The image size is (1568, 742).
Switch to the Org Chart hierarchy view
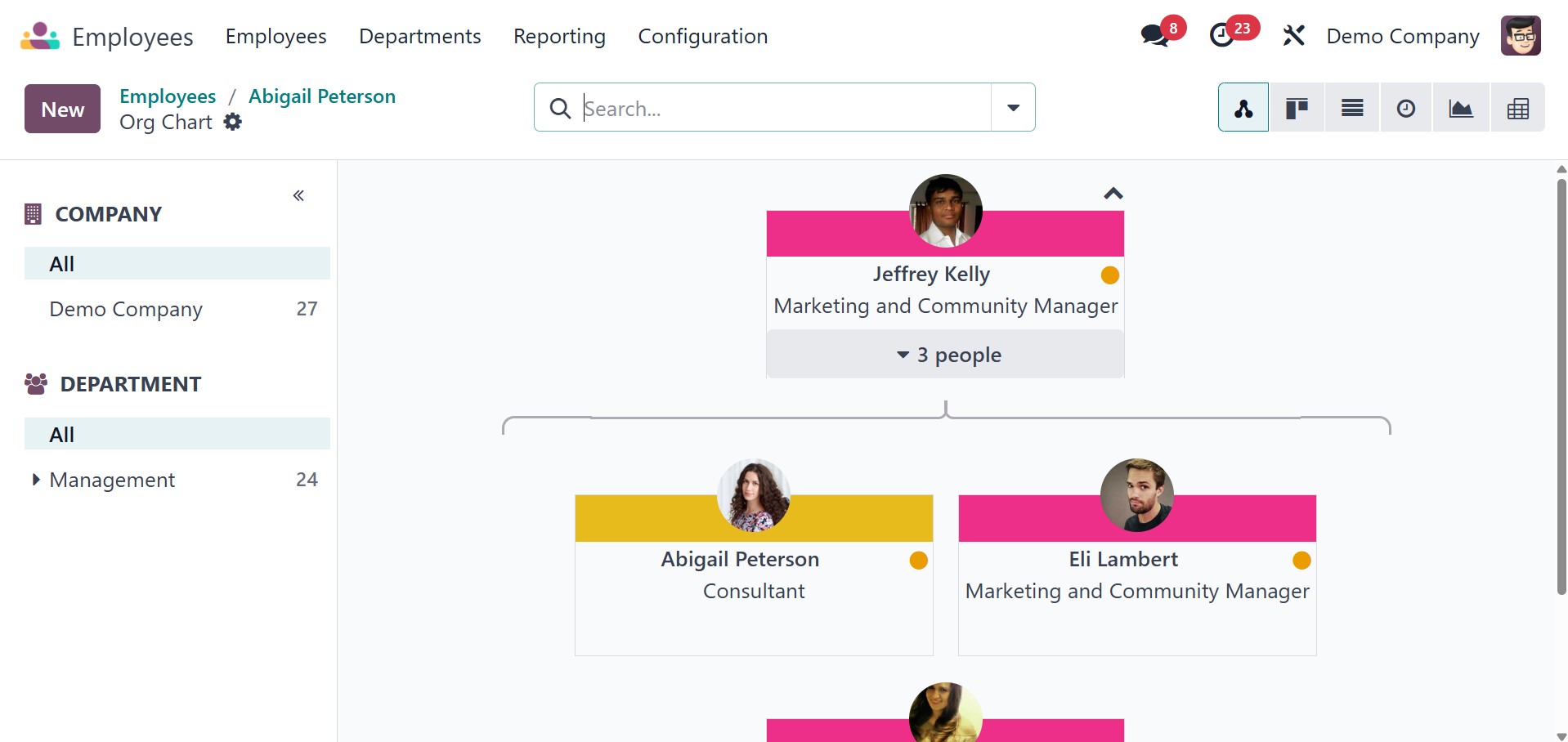(1243, 108)
